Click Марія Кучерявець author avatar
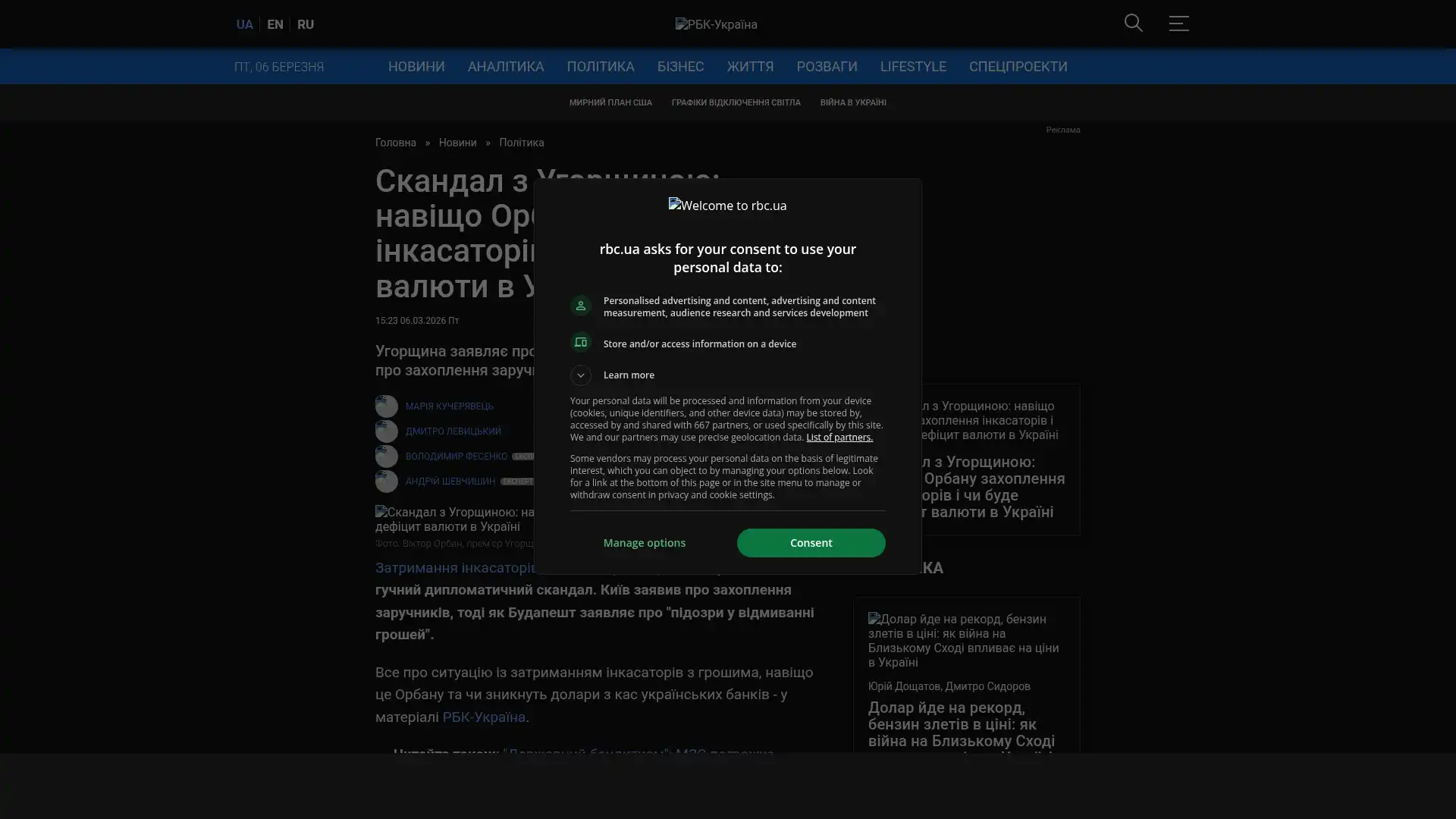The width and height of the screenshot is (1456, 819). (387, 406)
